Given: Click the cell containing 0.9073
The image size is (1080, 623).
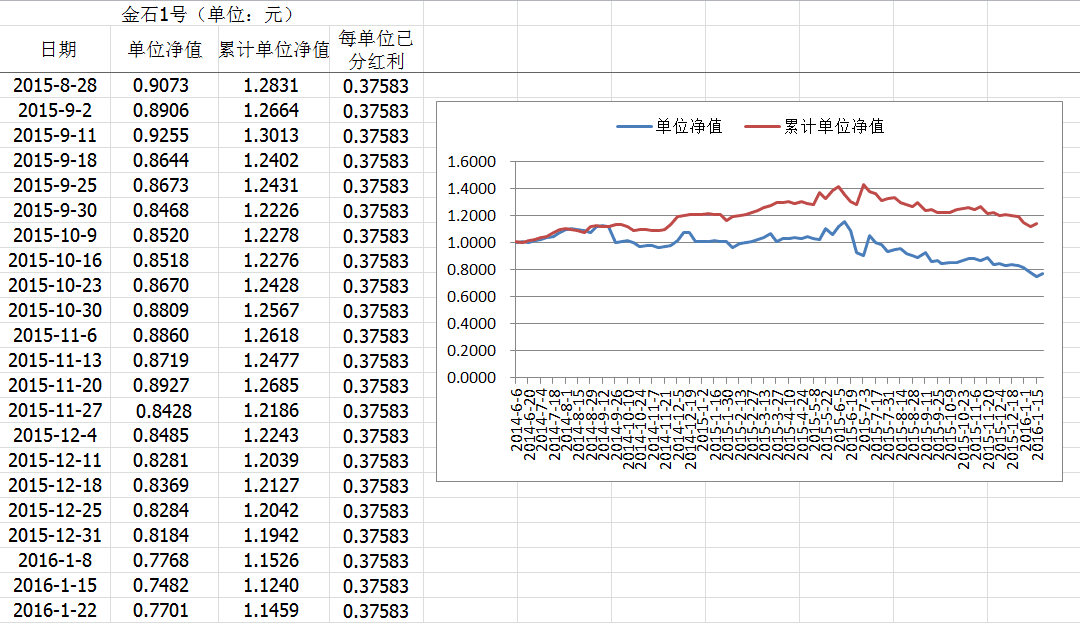Looking at the screenshot, I should coord(161,86).
